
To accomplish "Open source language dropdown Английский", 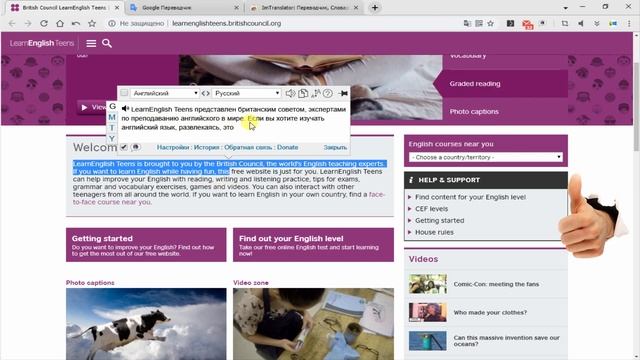I will 164,93.
